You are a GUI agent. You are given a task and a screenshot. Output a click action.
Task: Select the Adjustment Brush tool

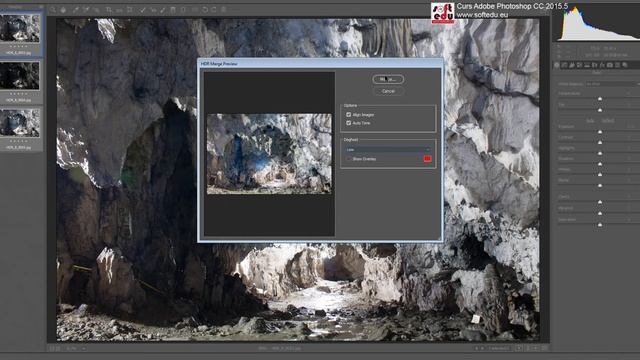pos(163,10)
